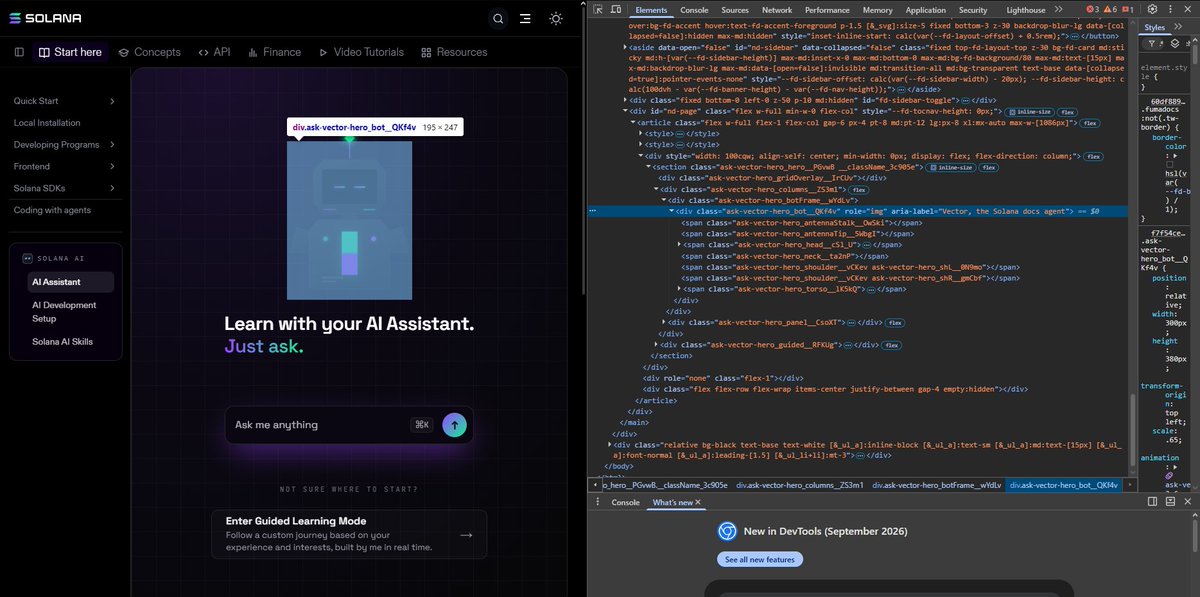Collapse the selected ask-vector-hero_bot div node
The height and width of the screenshot is (597, 1200).
672,211
